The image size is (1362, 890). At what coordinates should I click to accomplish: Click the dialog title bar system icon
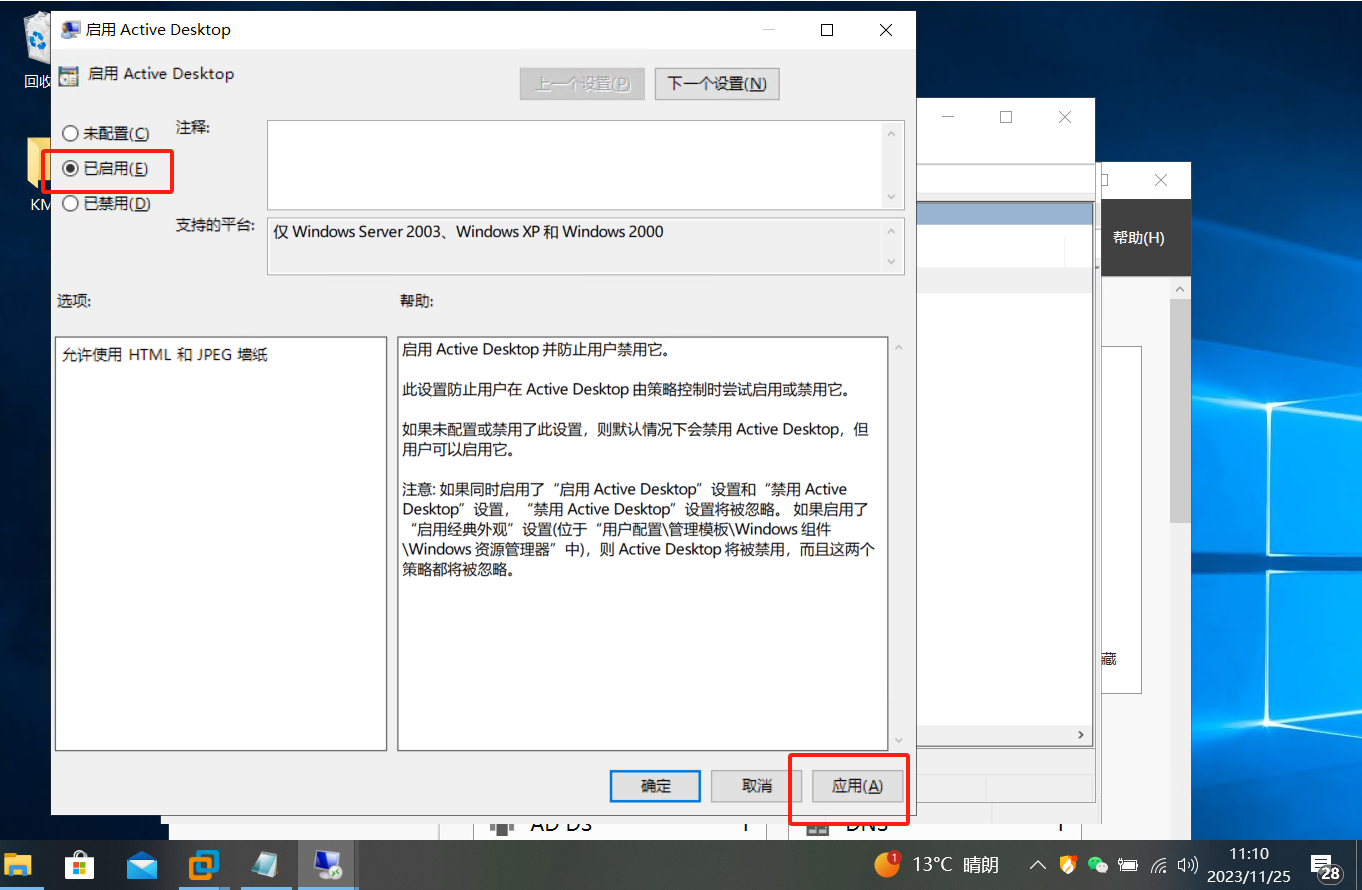point(70,30)
